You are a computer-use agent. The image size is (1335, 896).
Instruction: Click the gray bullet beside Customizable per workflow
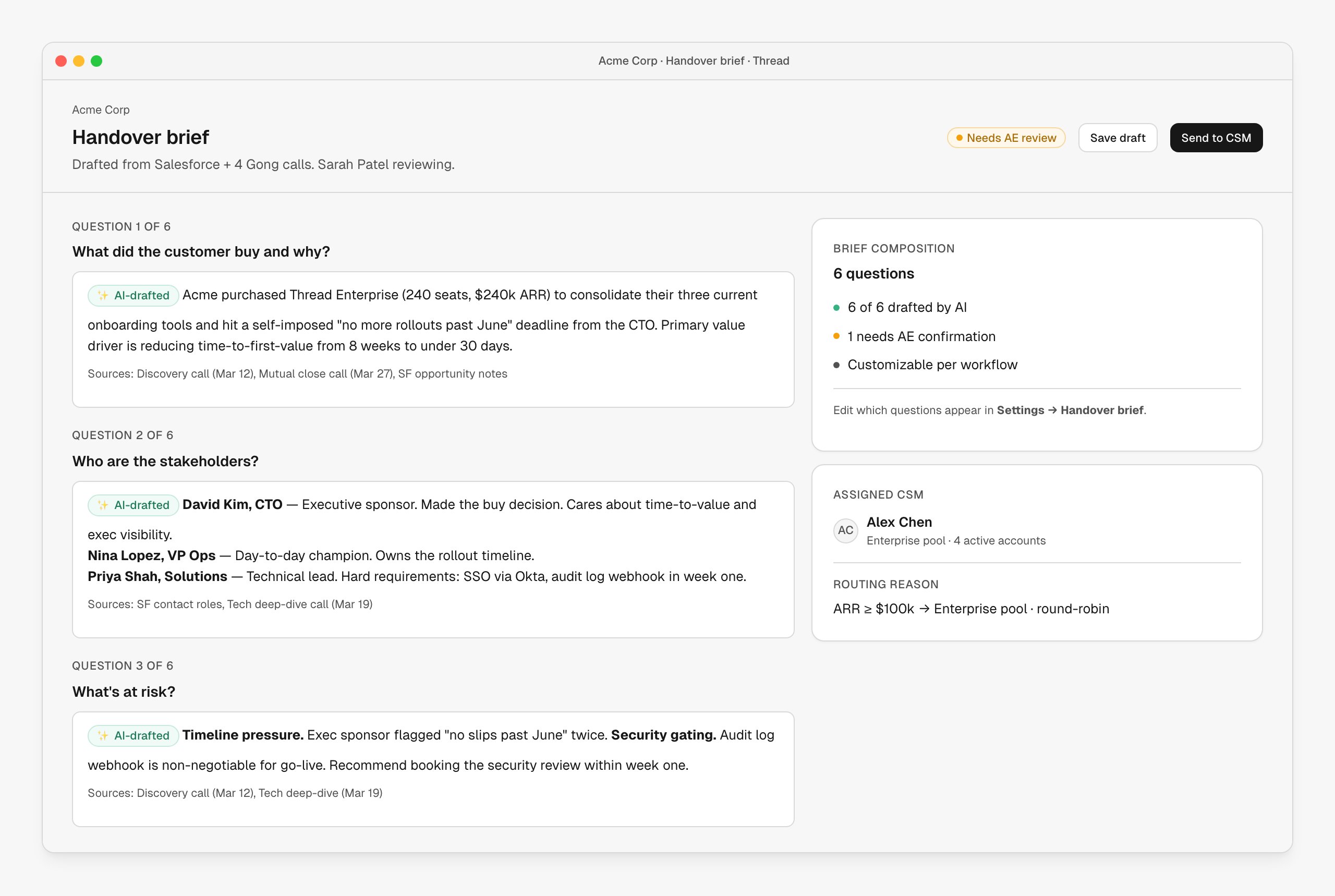[836, 365]
